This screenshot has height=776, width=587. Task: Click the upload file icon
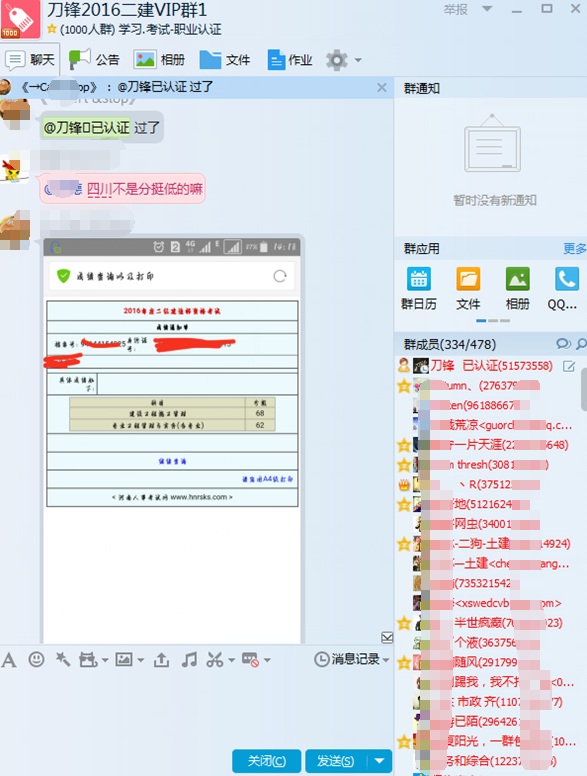point(161,659)
